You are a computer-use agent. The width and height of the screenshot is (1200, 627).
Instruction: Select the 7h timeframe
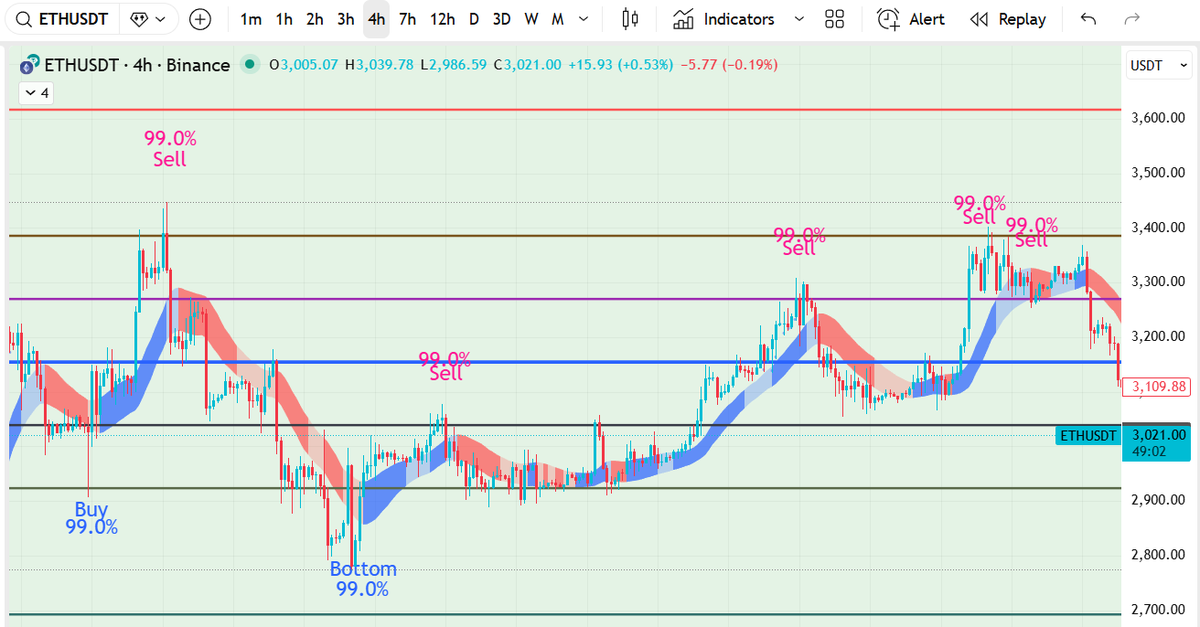click(407, 19)
